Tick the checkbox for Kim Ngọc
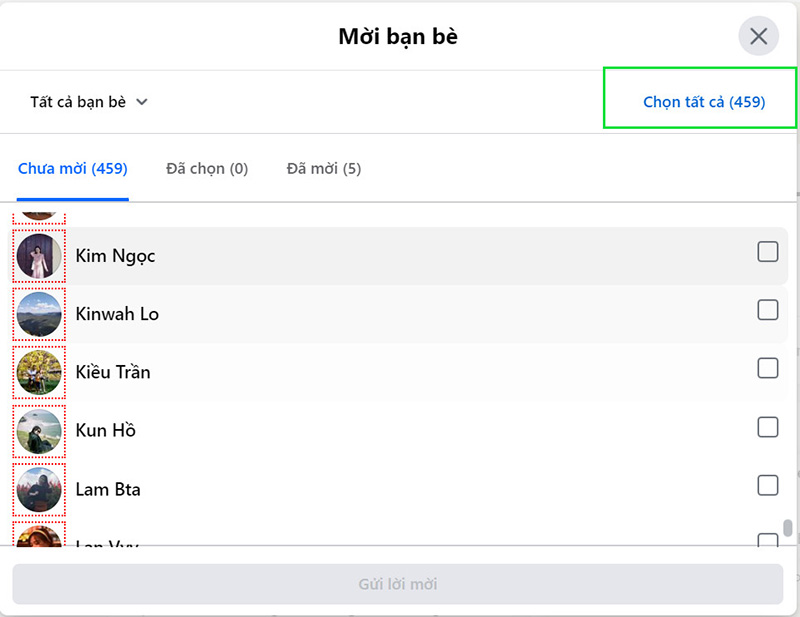 (x=767, y=252)
